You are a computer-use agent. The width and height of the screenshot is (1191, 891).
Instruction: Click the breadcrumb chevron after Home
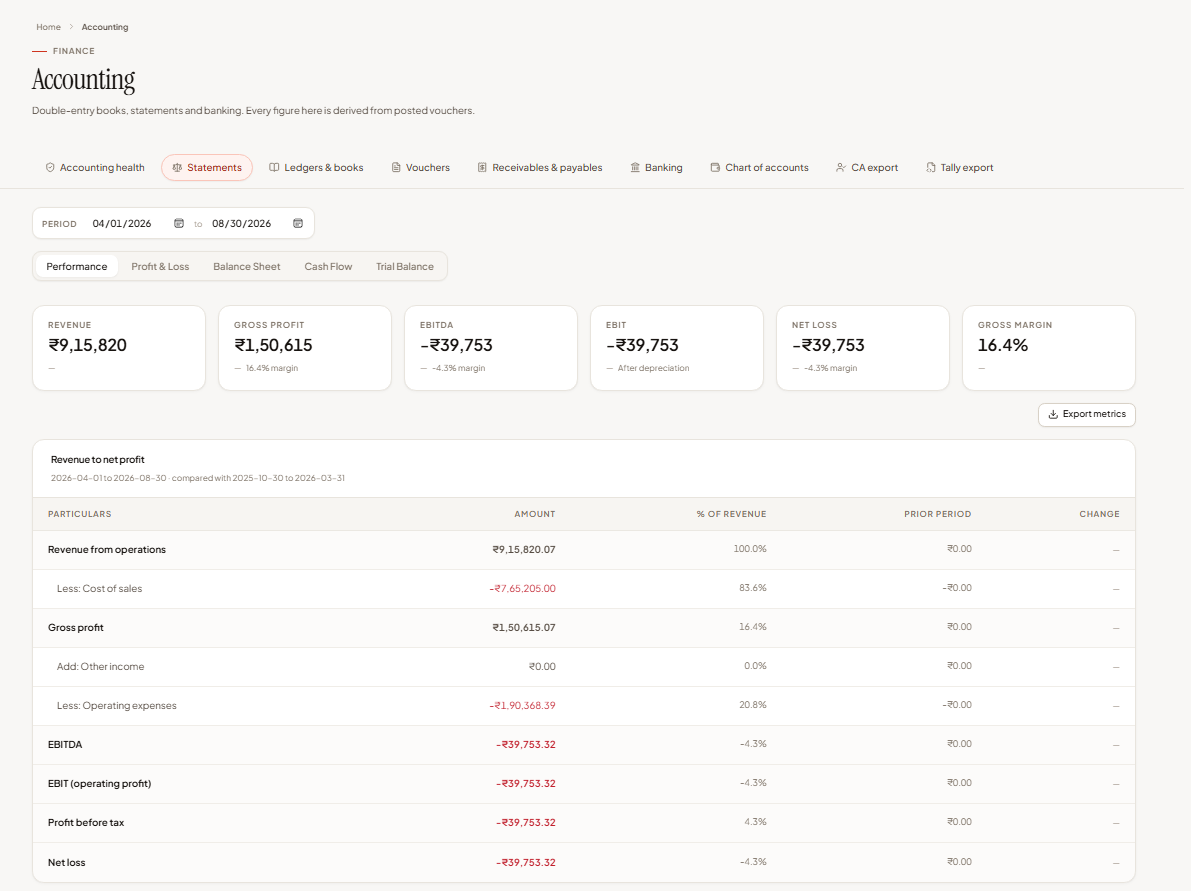click(x=71, y=27)
